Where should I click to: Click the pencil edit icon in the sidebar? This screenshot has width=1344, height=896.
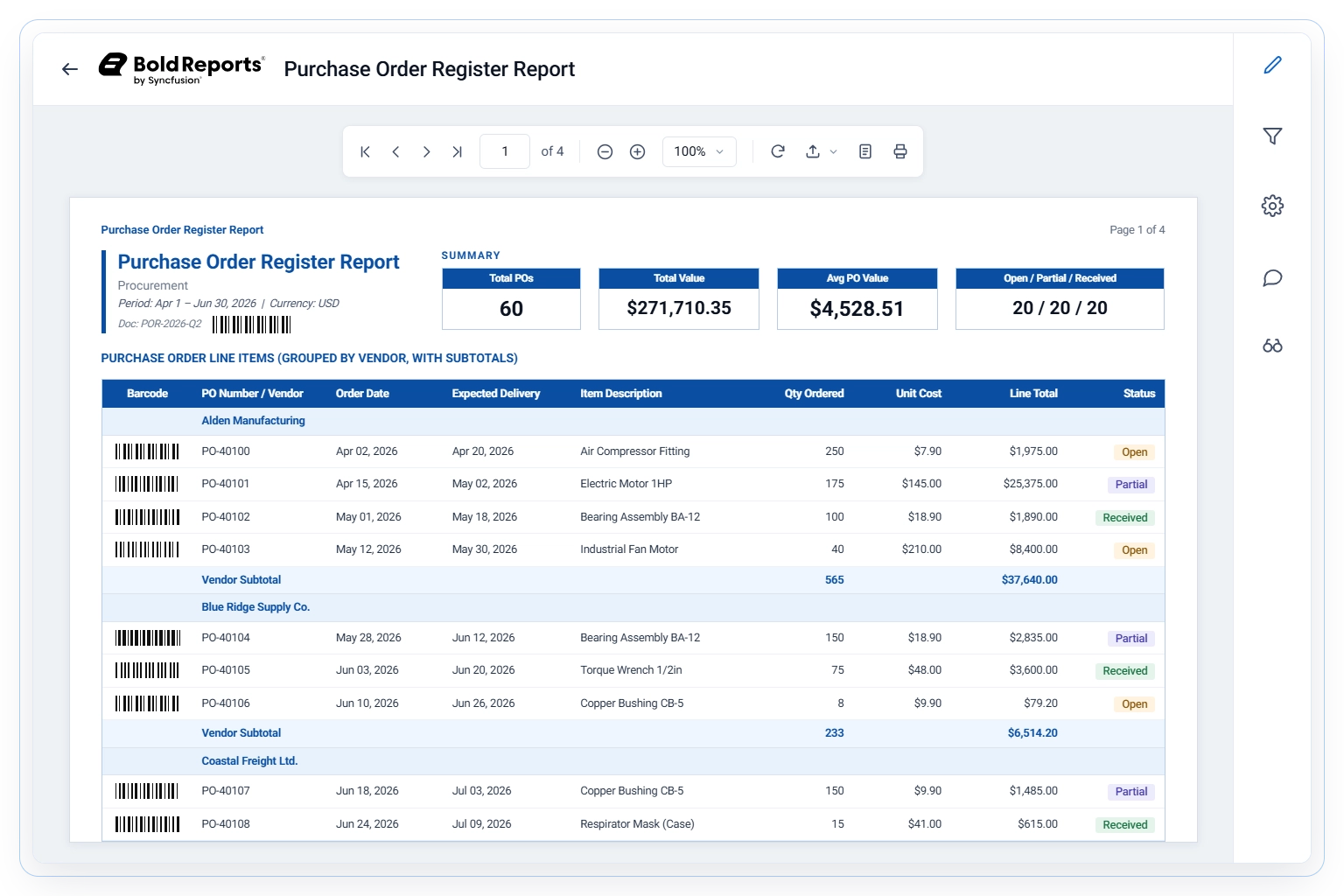coord(1272,65)
